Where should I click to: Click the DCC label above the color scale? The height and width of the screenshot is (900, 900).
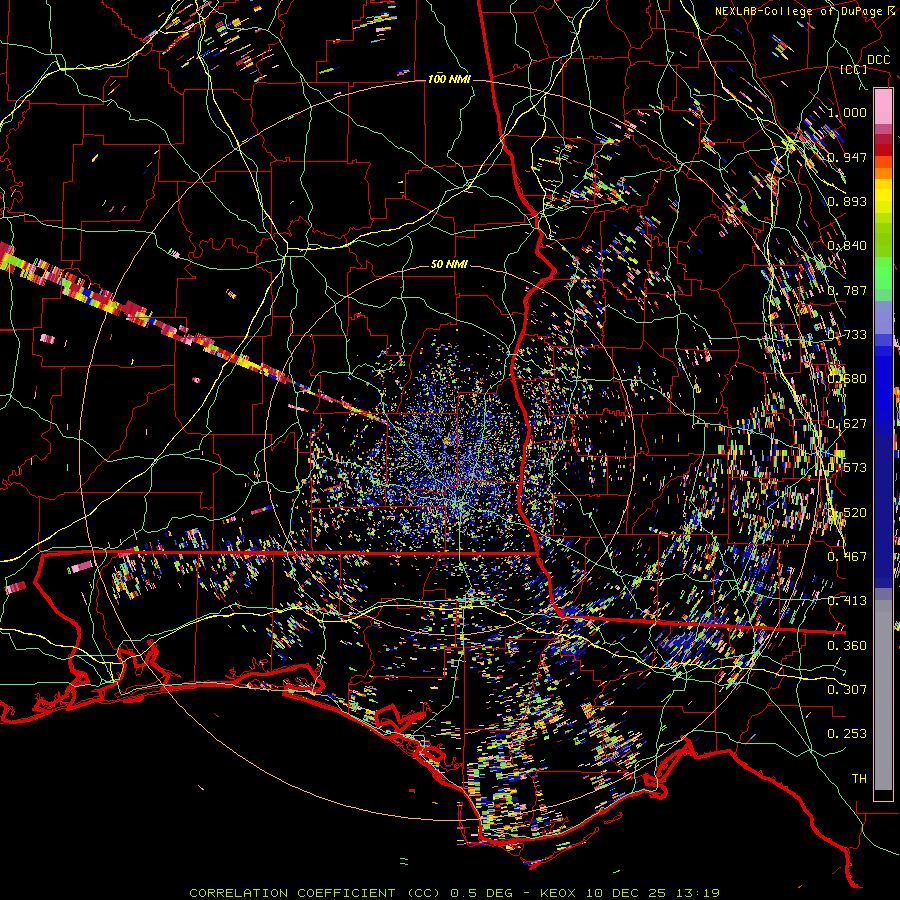(x=878, y=60)
